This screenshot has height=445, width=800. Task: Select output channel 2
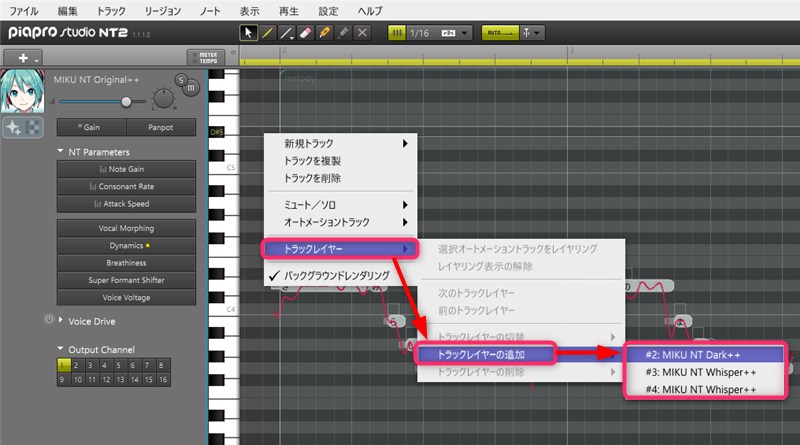[x=76, y=365]
